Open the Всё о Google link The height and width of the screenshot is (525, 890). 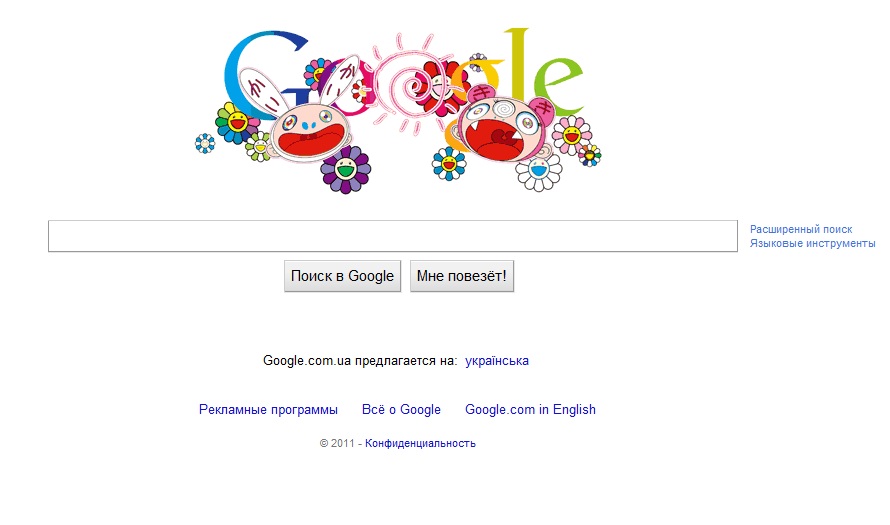tap(401, 410)
